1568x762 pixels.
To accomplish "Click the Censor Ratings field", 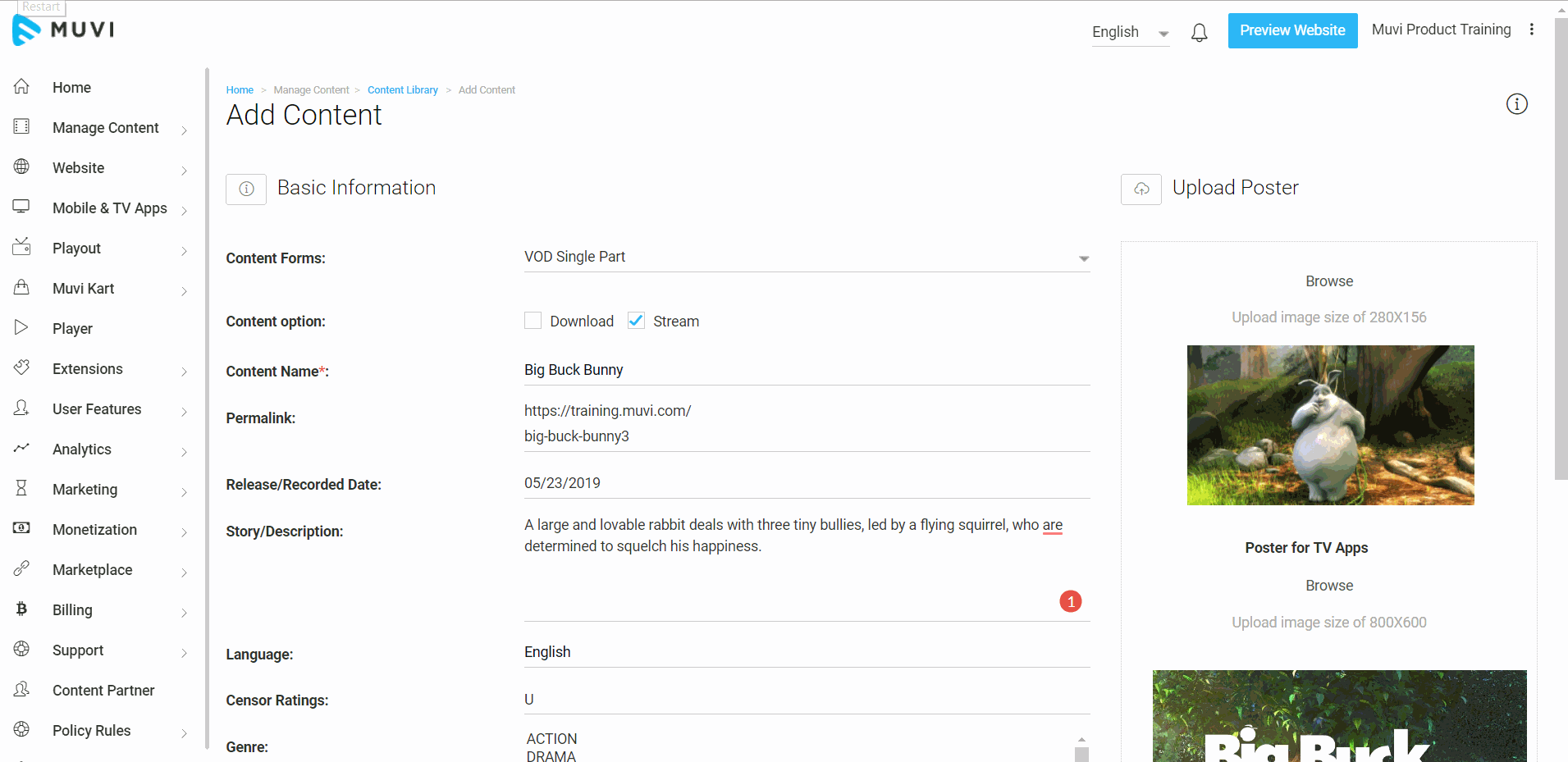I will 807,700.
